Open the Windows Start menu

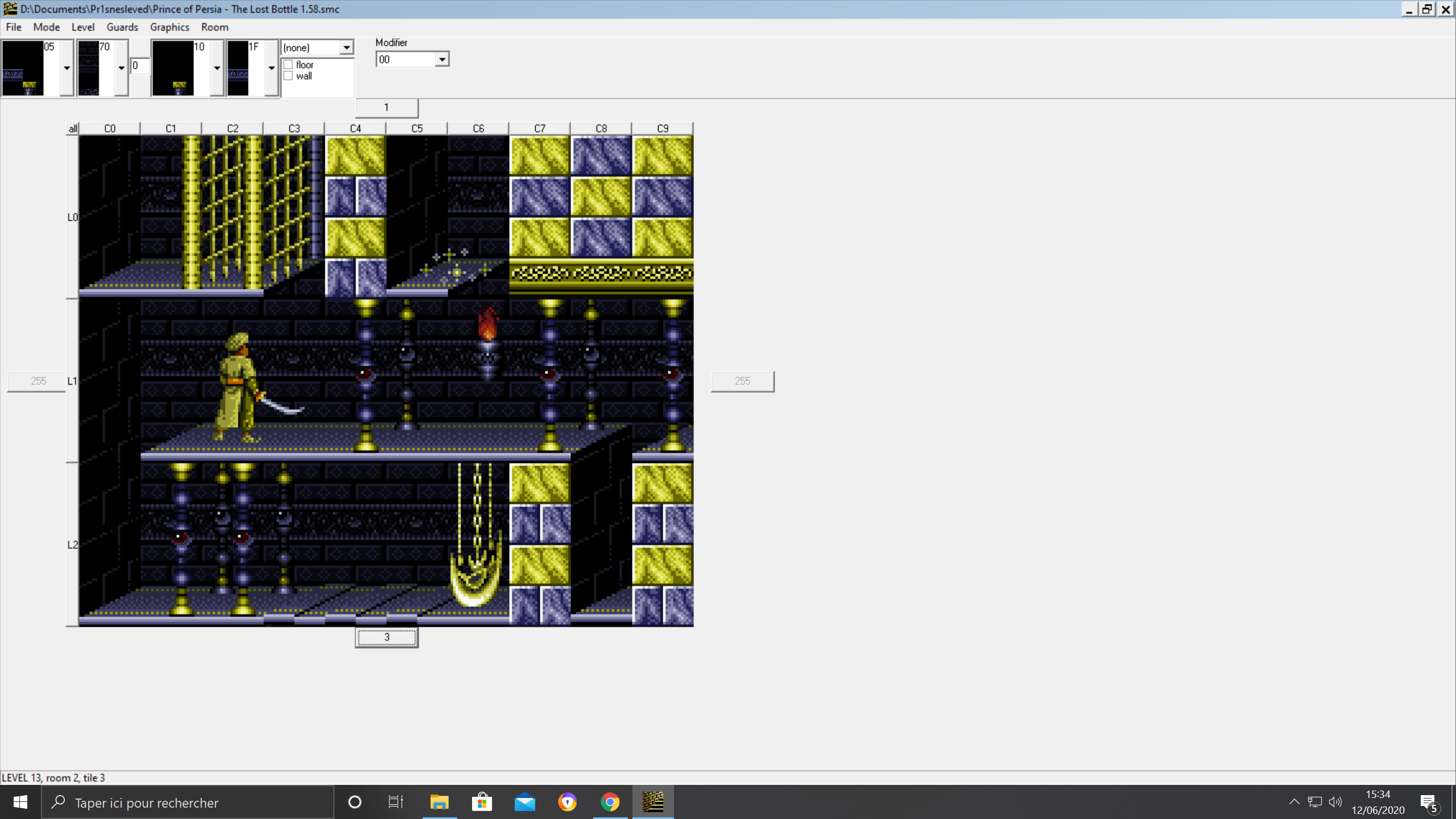click(x=20, y=802)
